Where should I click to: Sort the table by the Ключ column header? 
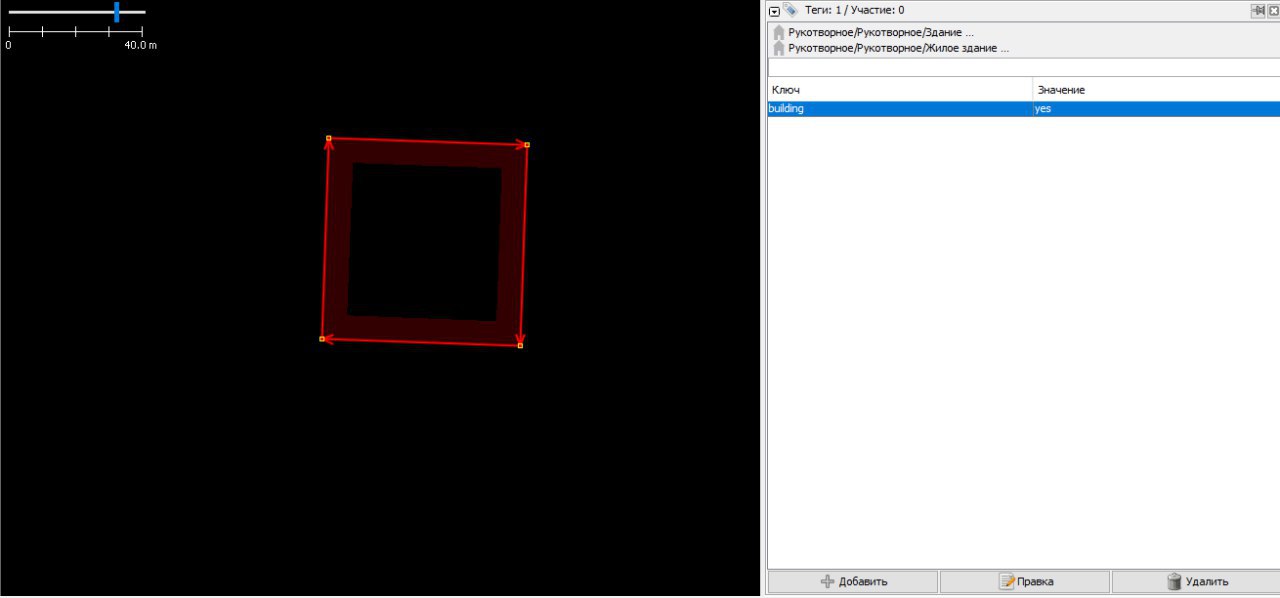(x=900, y=90)
